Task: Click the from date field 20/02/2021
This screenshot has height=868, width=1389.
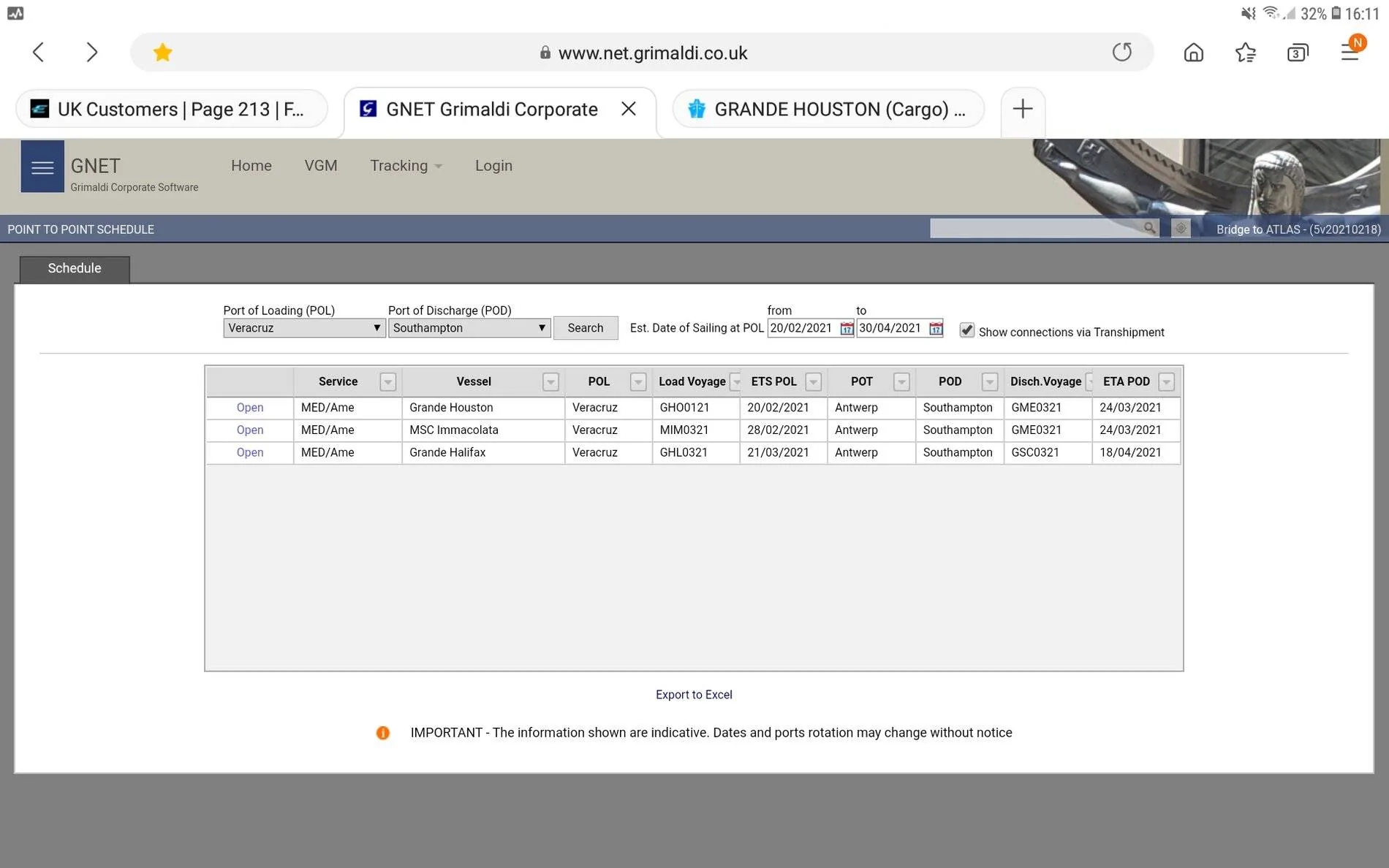Action: tap(802, 328)
